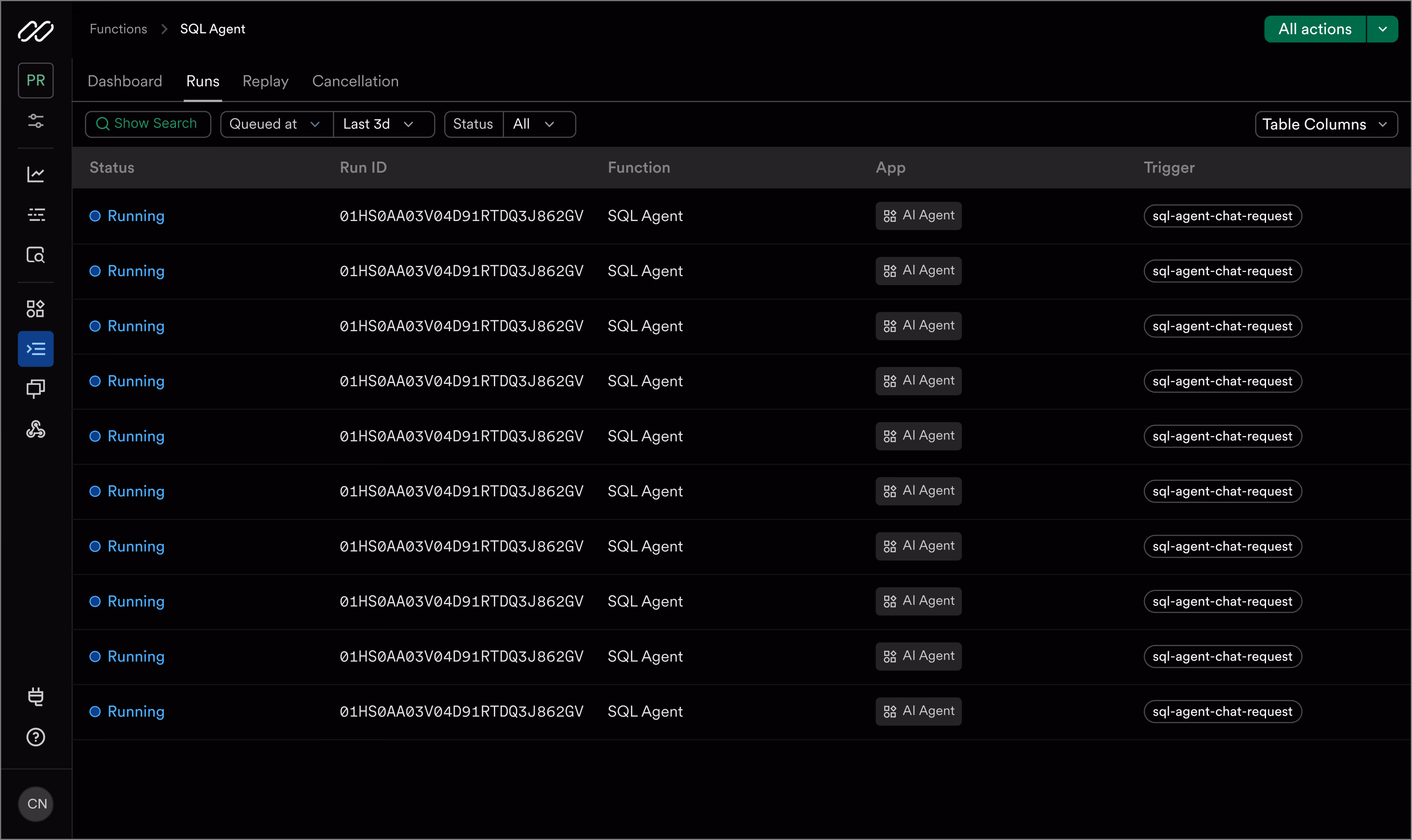Image resolution: width=1412 pixels, height=840 pixels.
Task: Select the Runs tab
Action: pyautogui.click(x=203, y=81)
